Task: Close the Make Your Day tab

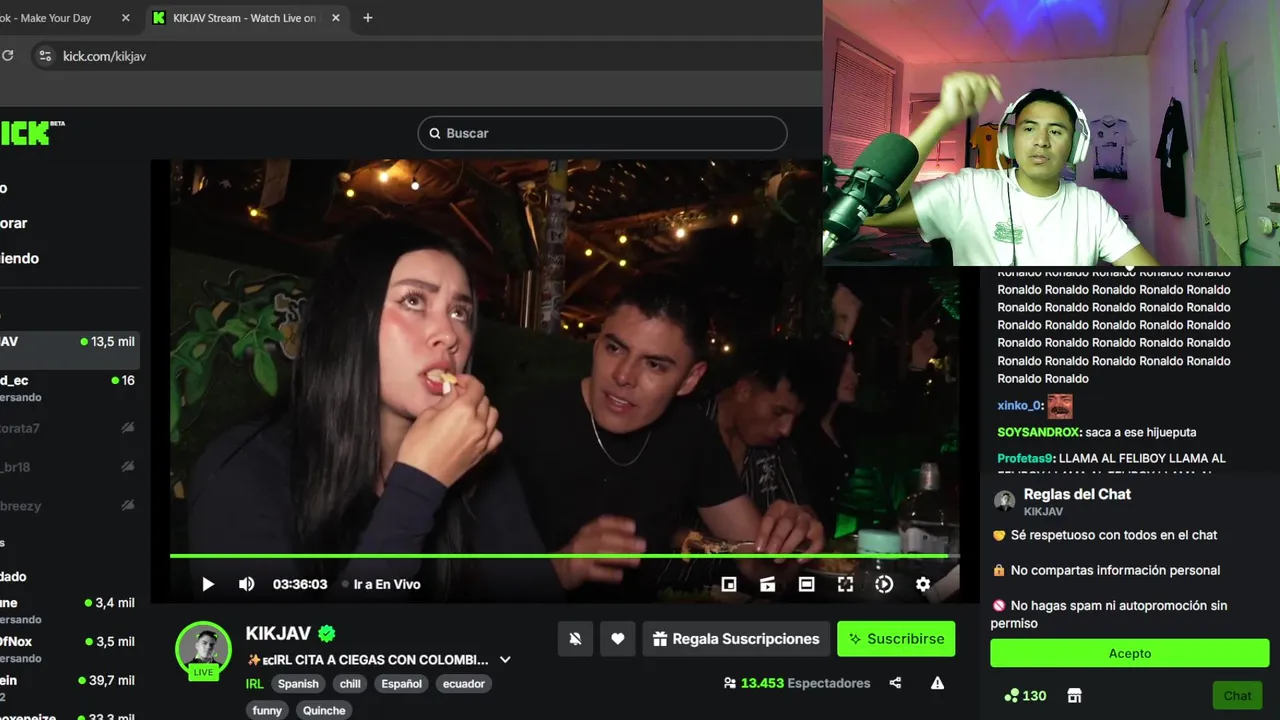Action: pos(125,18)
